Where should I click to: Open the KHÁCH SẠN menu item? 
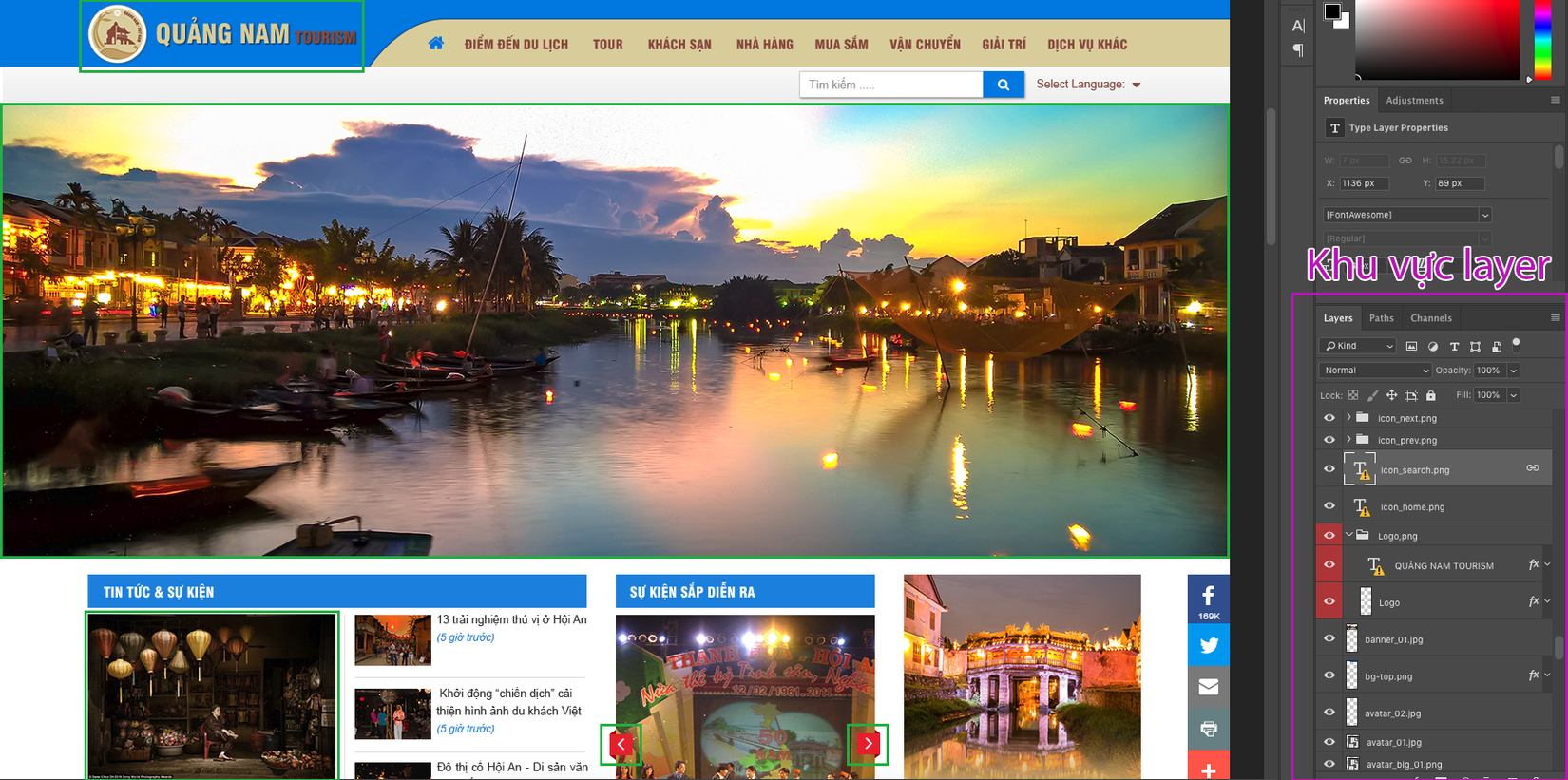[679, 45]
